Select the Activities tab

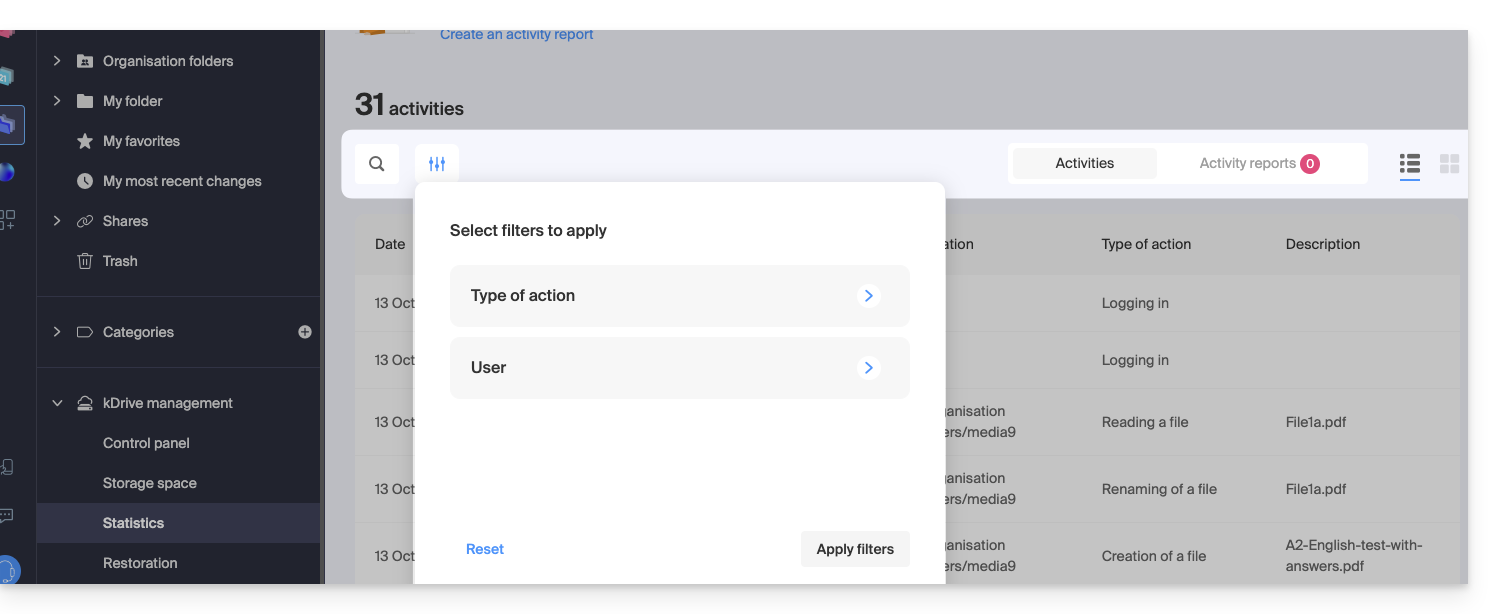[x=1084, y=164]
